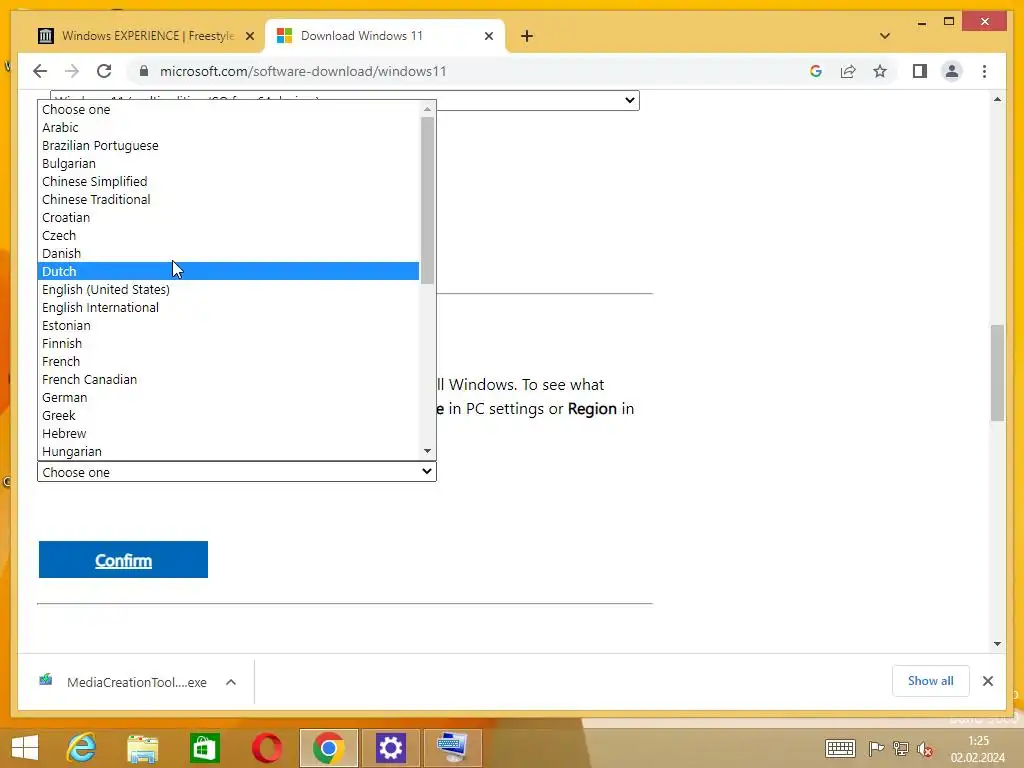Open the gear settings taskbar app

(391, 748)
